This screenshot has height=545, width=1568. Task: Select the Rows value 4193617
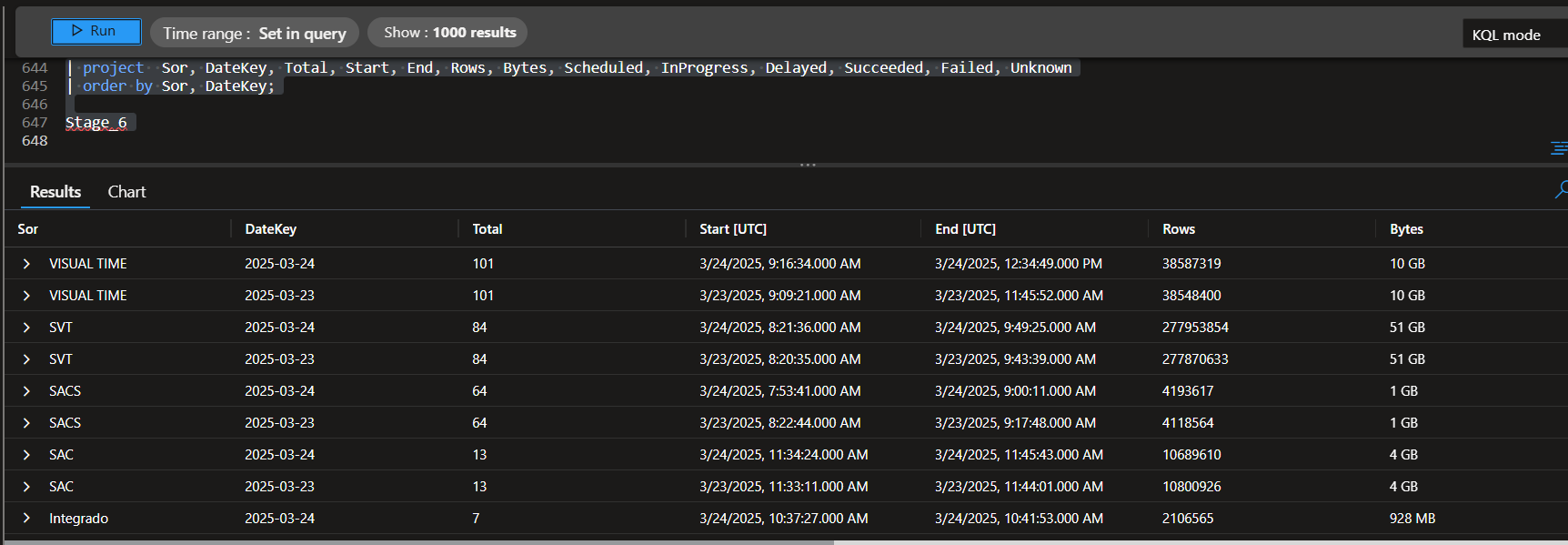tap(1188, 391)
